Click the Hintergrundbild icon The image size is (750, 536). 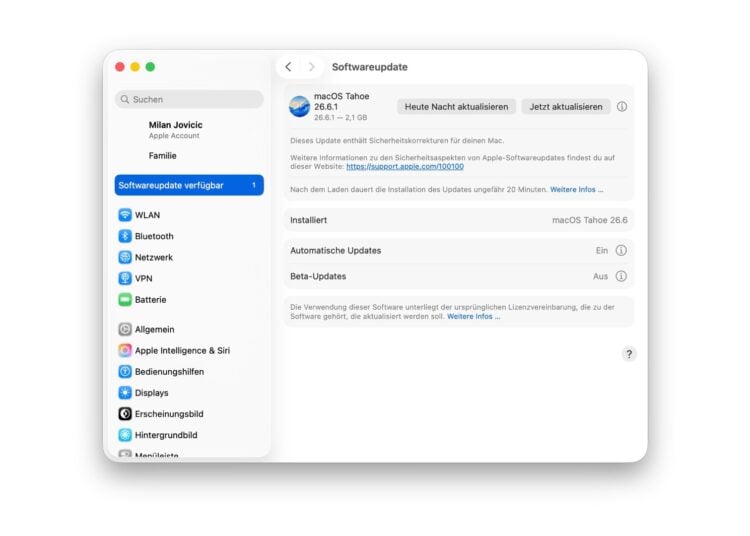[125, 435]
